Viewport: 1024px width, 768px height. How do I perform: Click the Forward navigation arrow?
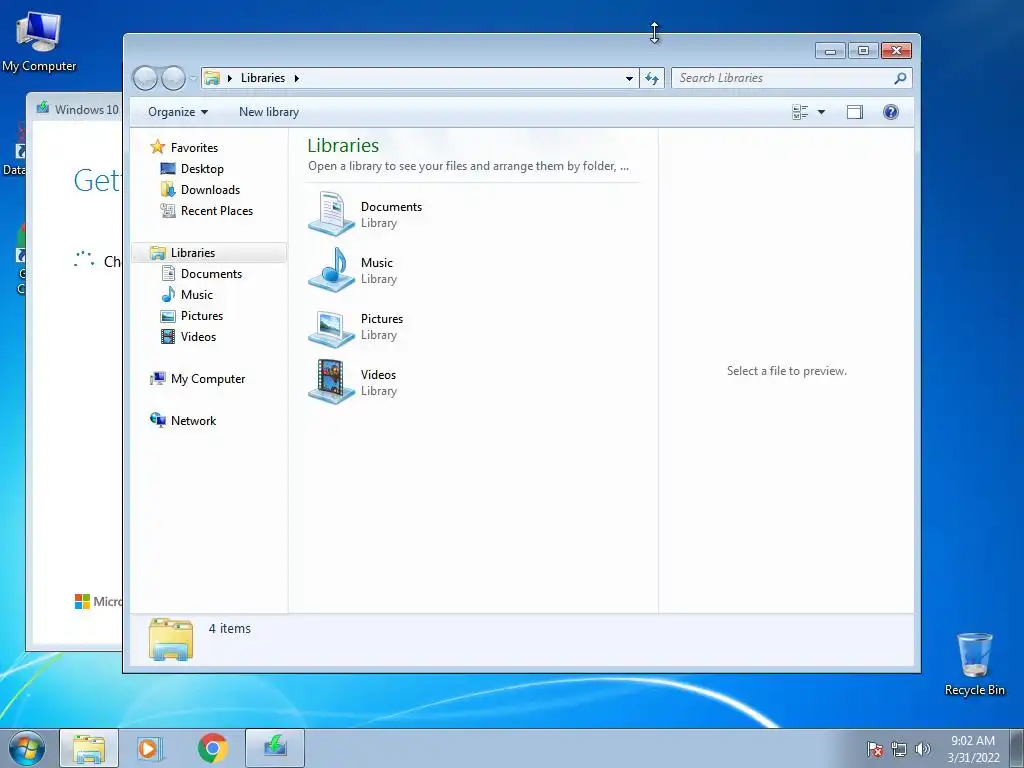pos(173,78)
